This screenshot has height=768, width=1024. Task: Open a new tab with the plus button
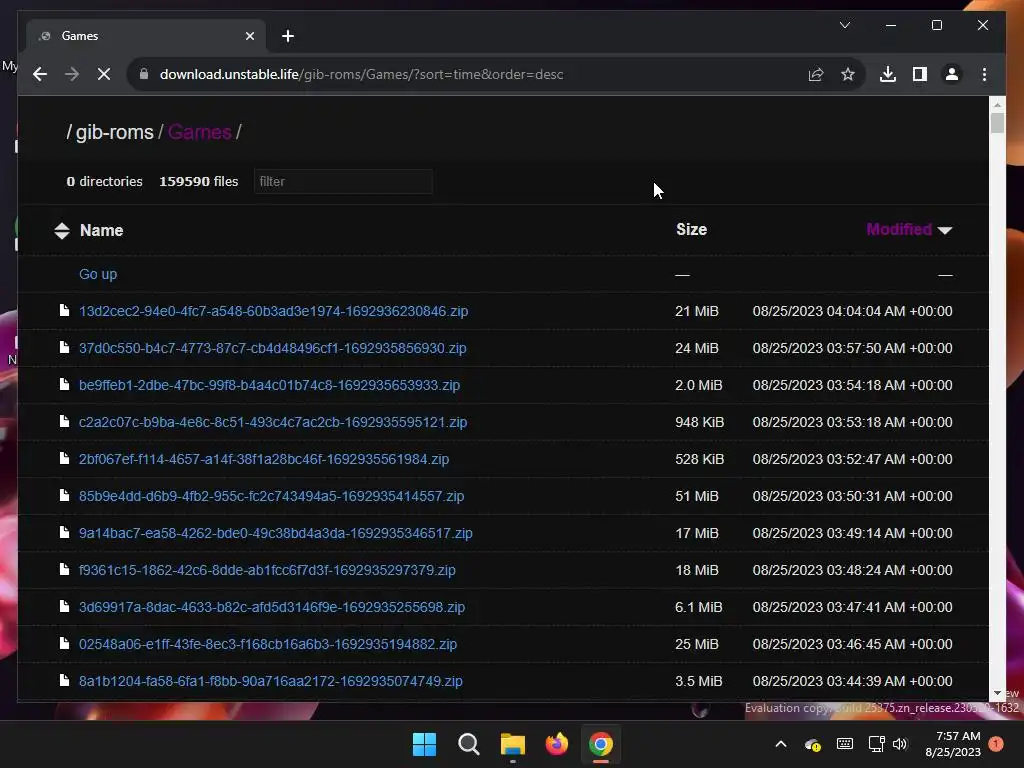[x=288, y=36]
